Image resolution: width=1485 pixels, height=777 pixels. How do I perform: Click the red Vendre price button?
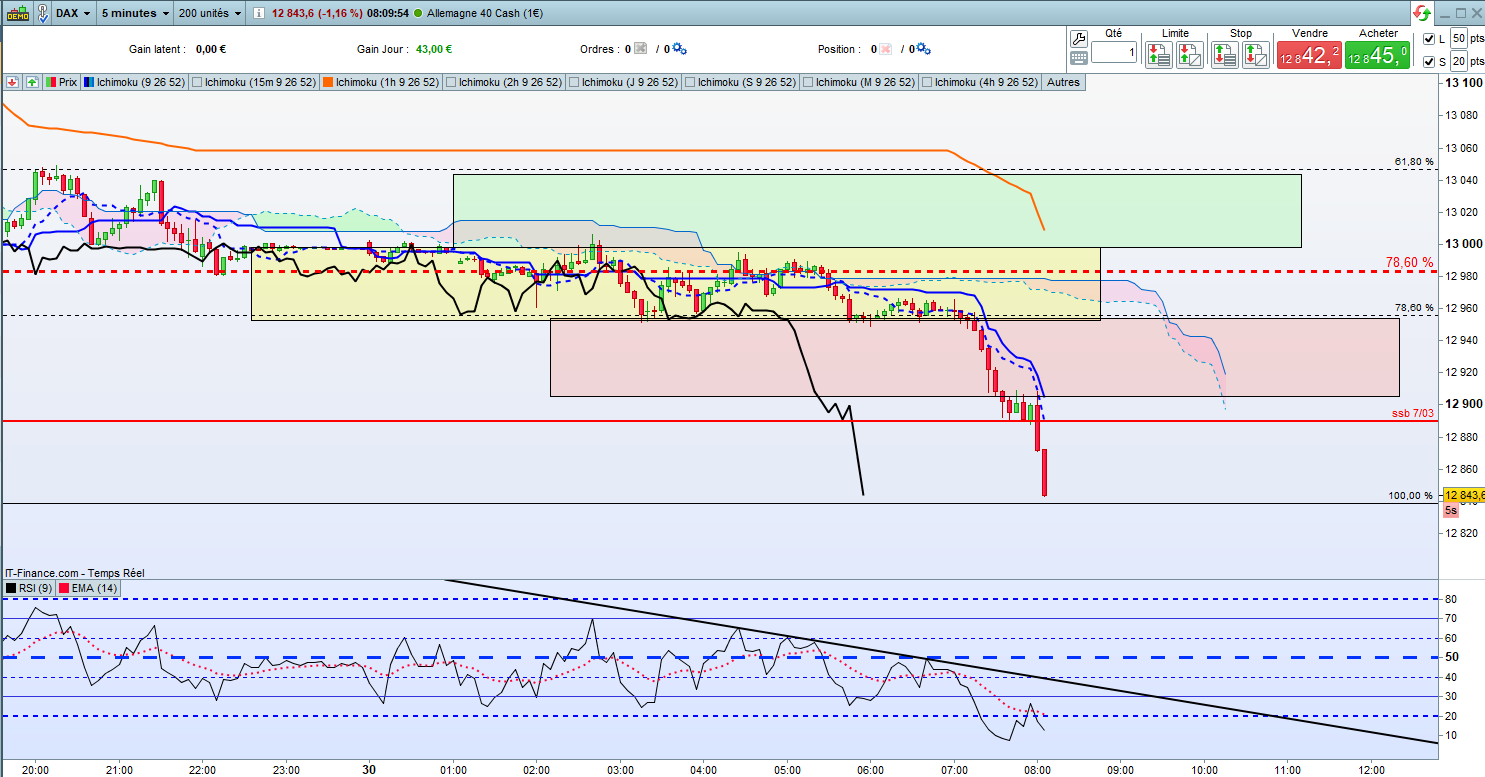coord(1309,56)
